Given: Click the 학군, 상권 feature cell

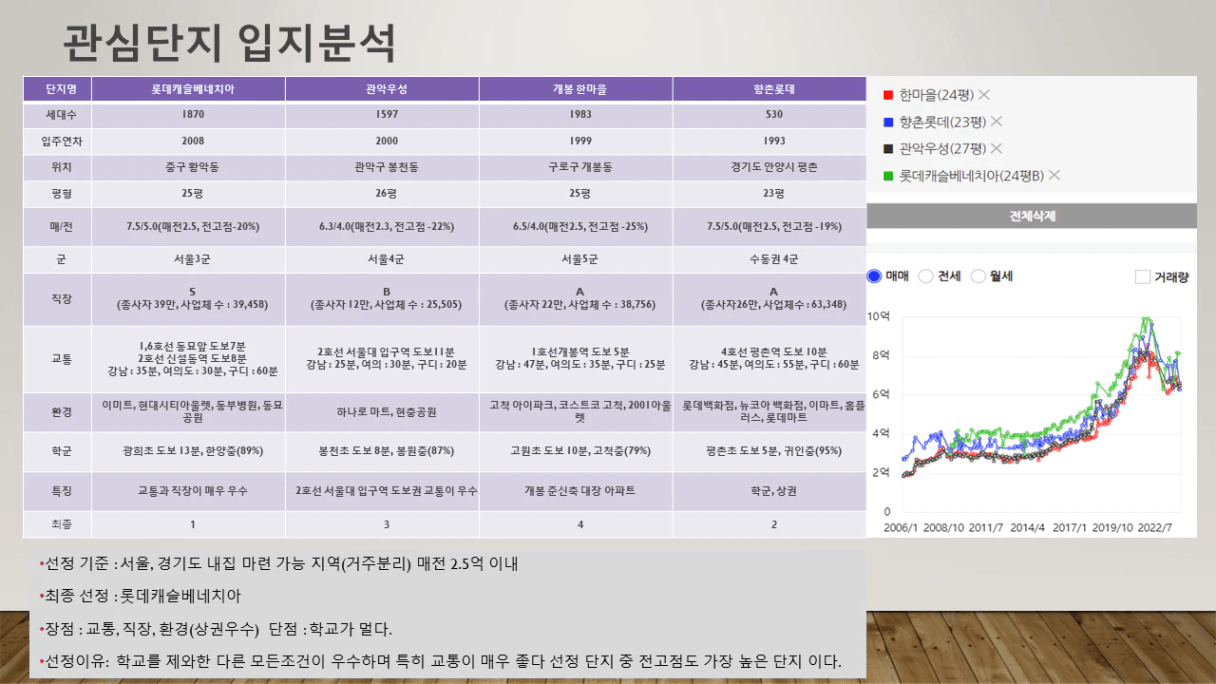Looking at the screenshot, I should [x=771, y=491].
